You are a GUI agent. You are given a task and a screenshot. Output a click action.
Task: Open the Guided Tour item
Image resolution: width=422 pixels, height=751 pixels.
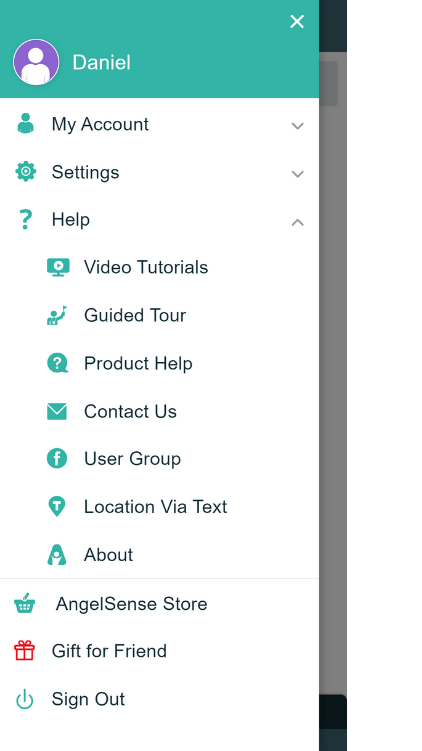pyautogui.click(x=159, y=315)
